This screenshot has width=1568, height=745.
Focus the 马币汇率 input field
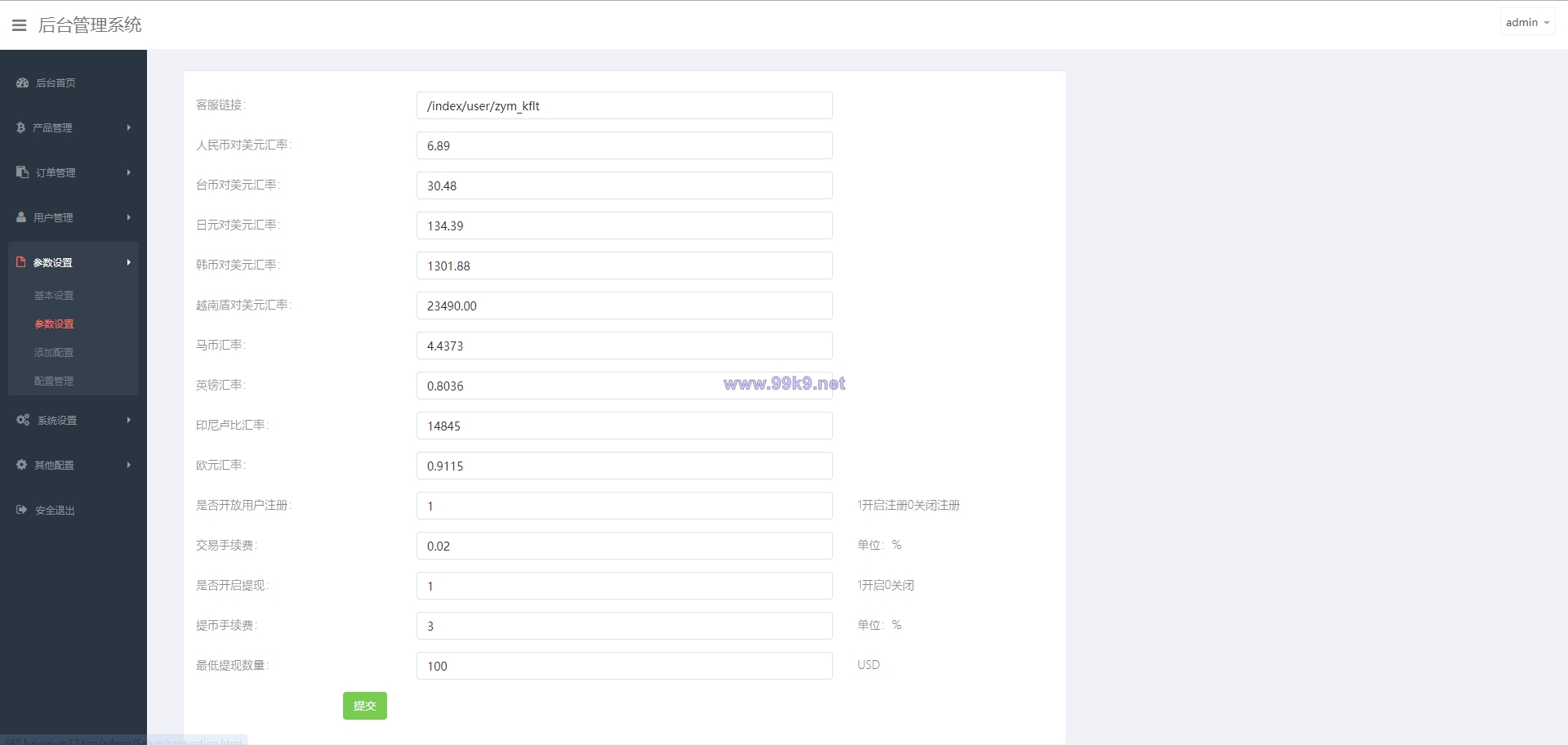(x=625, y=346)
